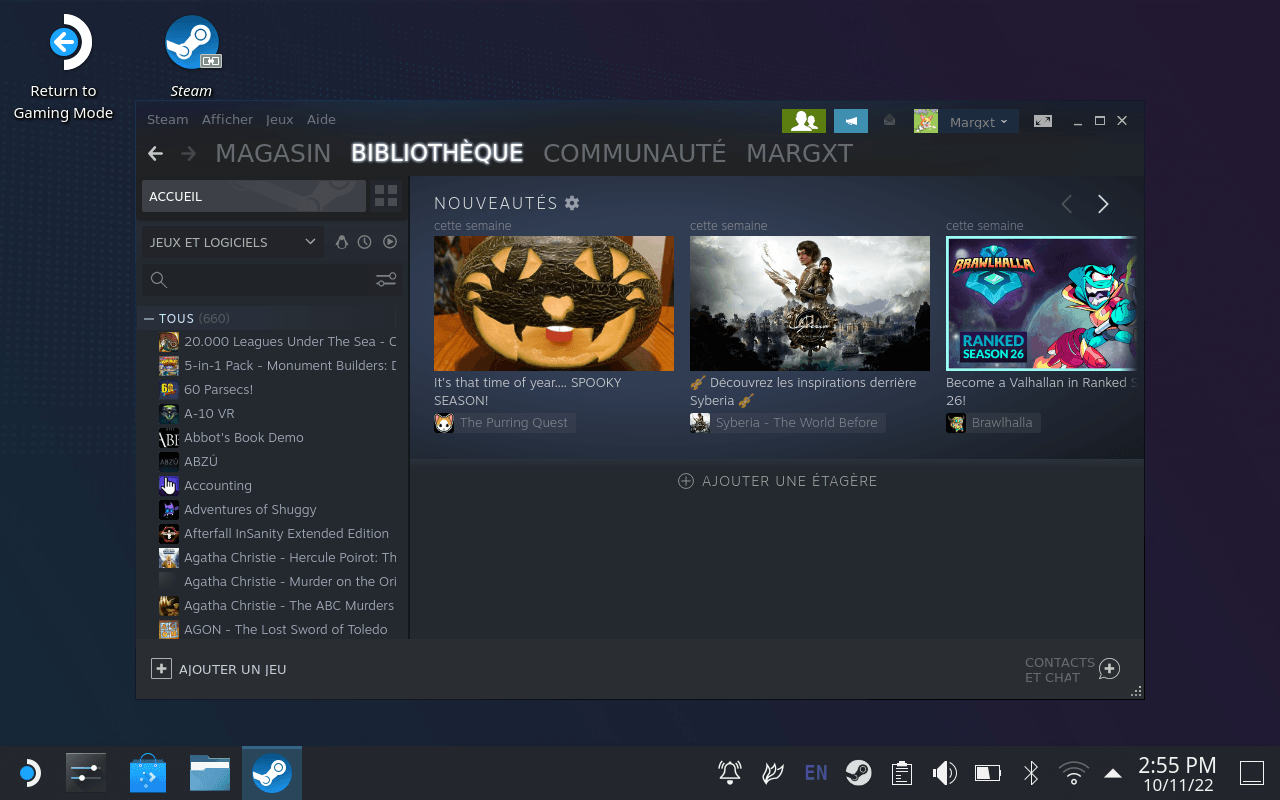
Task: Click the Margxt profile avatar
Action: 926,121
